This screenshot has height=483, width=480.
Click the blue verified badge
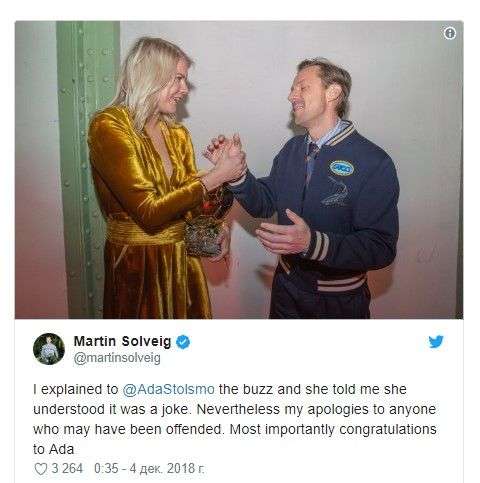[x=183, y=342]
